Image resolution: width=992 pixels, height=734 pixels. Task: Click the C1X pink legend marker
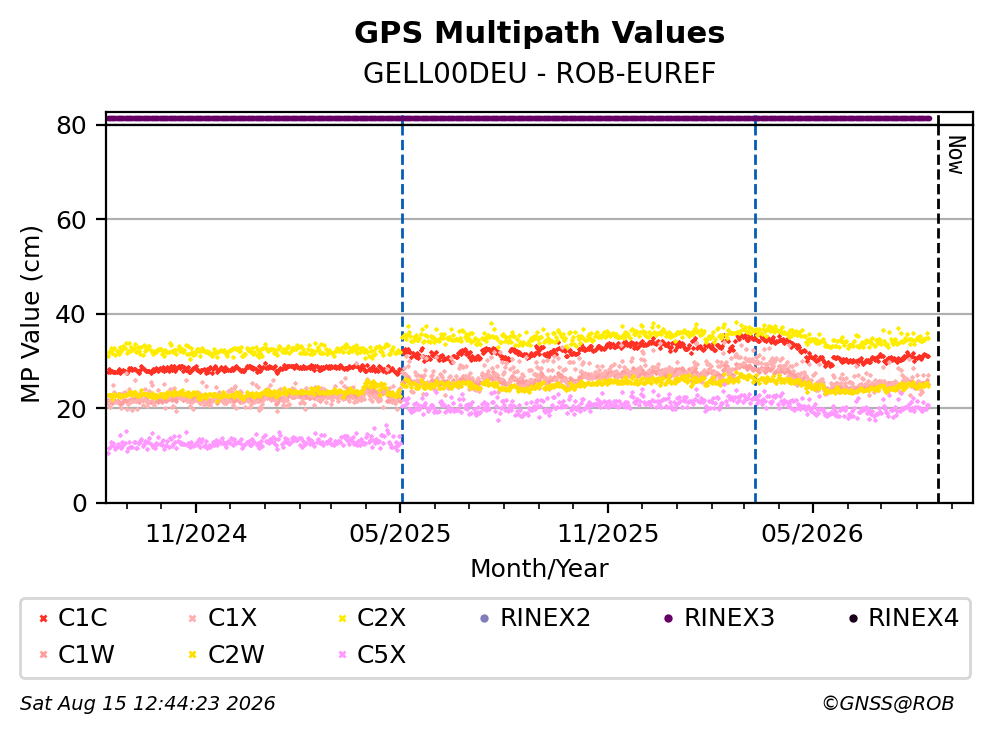193,618
